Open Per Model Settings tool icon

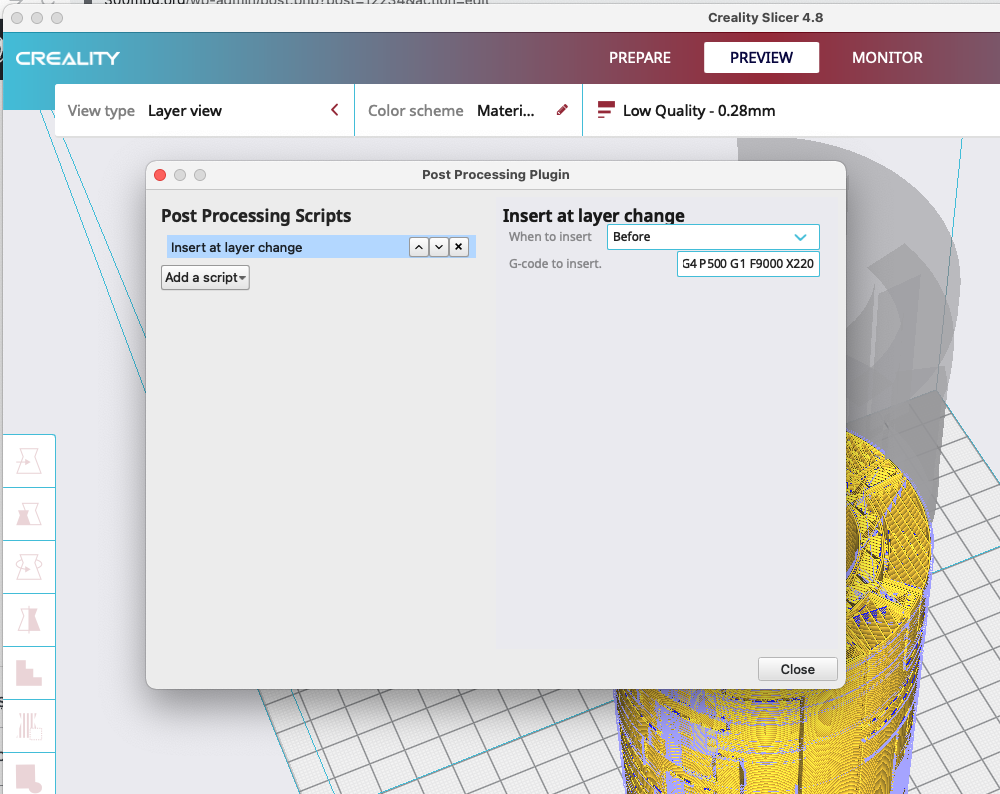[29, 673]
